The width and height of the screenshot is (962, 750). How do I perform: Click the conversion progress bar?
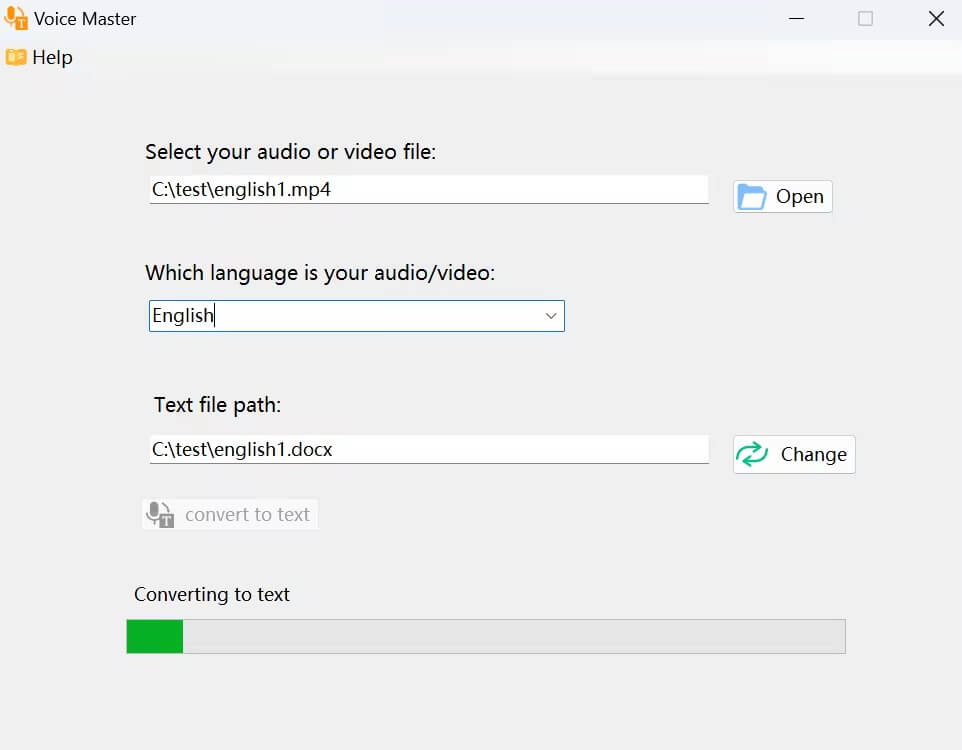[x=485, y=635]
